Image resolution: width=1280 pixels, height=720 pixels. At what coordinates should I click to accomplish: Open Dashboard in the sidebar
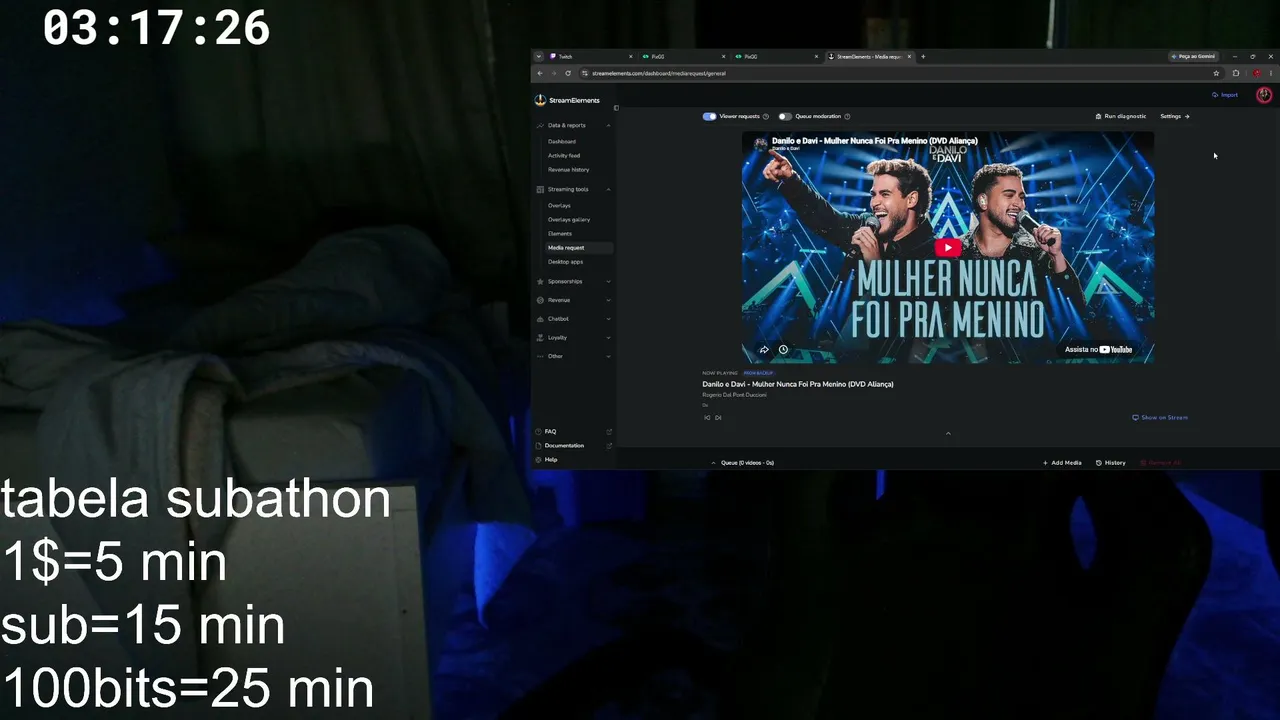click(562, 141)
